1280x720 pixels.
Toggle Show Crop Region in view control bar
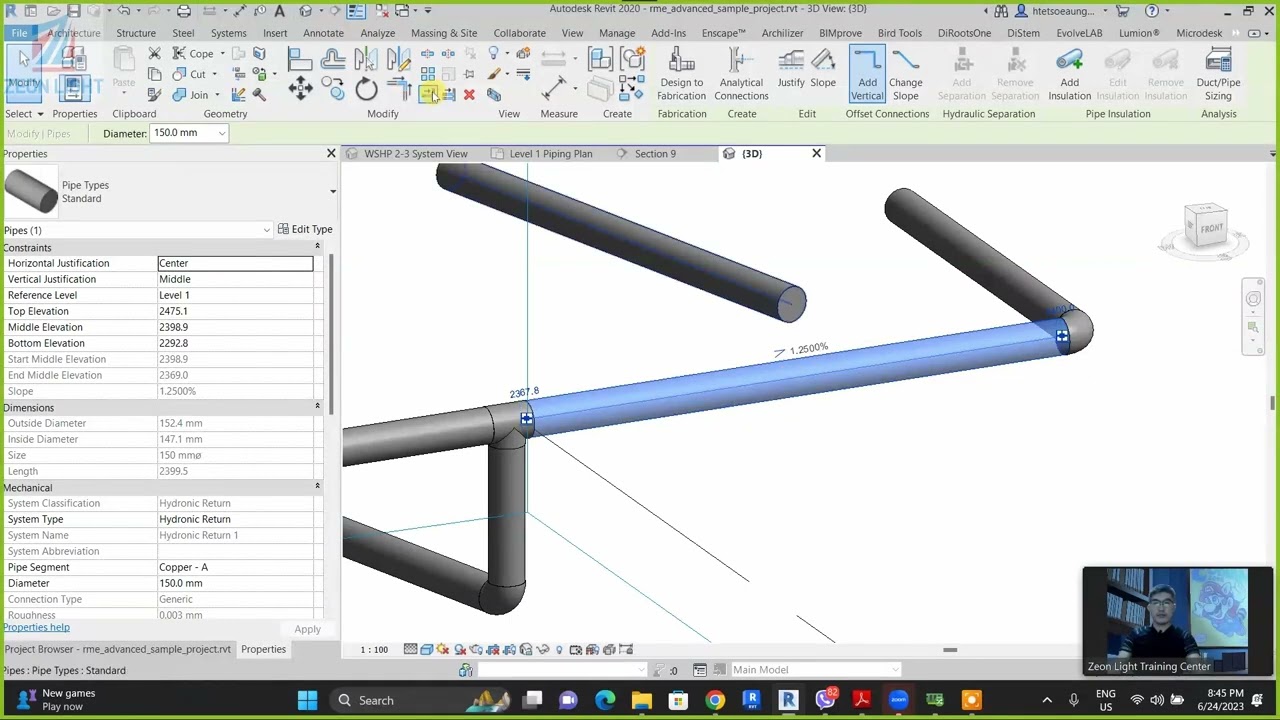[x=509, y=650]
